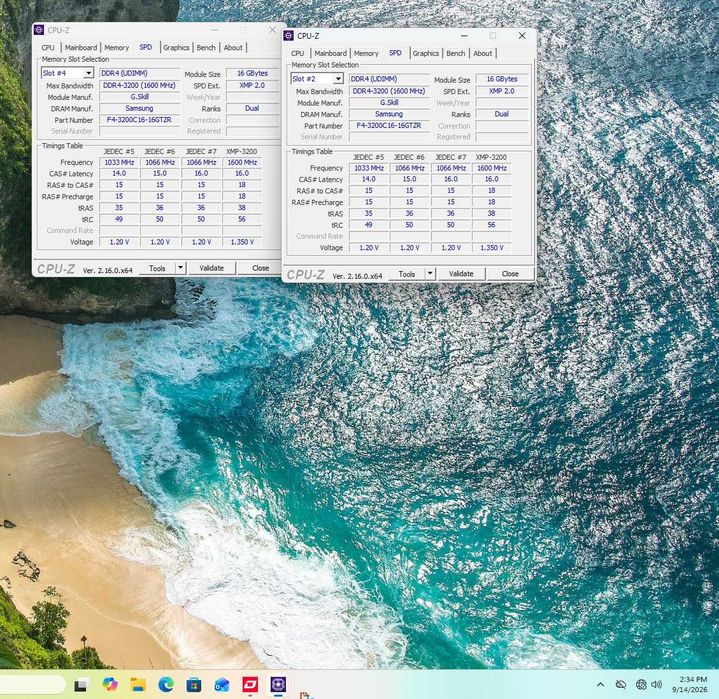This screenshot has height=699, width=719.
Task: Open Bench tab in left CPU-Z window
Action: point(206,48)
